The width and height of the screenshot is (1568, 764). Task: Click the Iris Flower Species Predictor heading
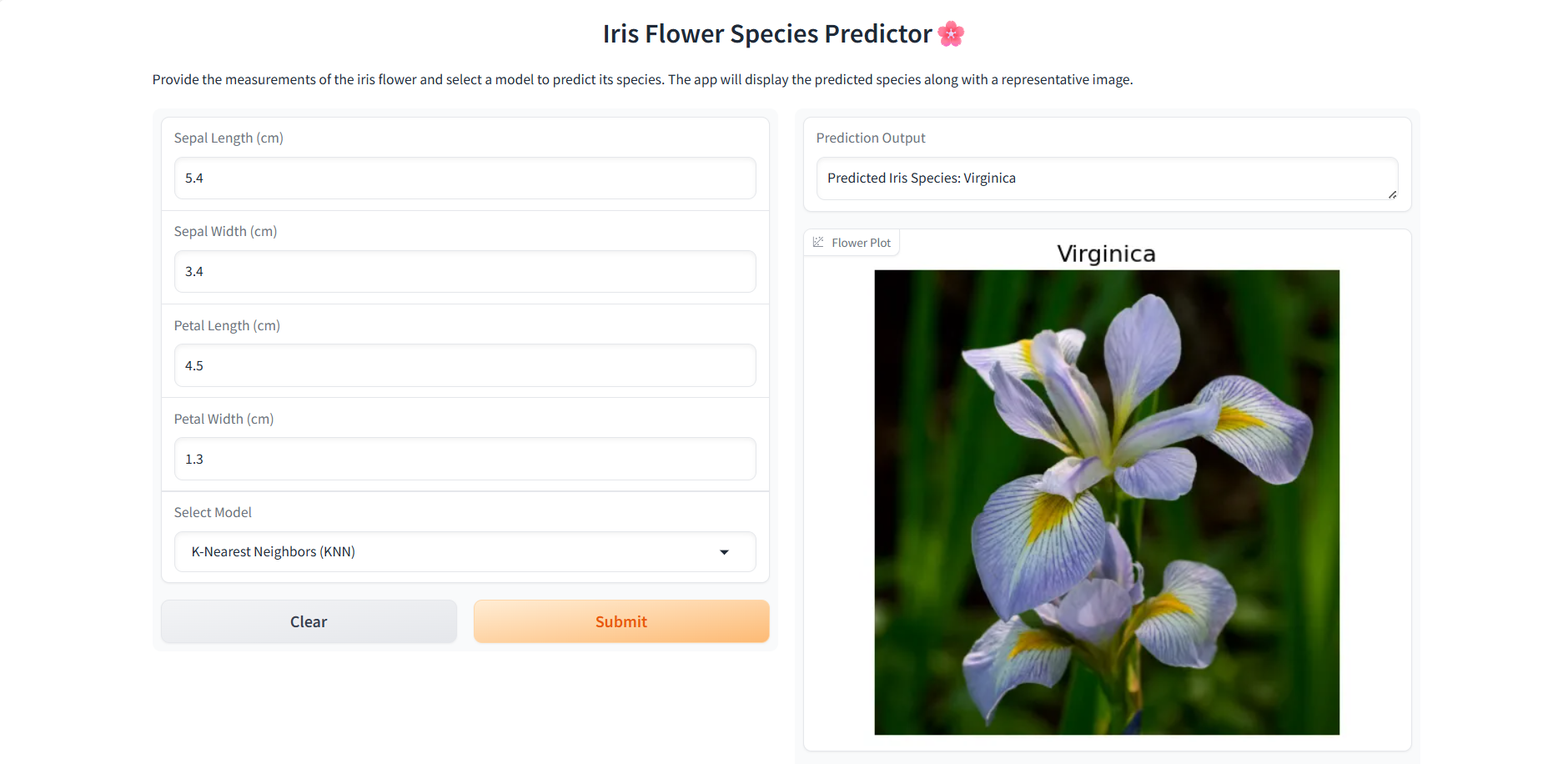click(767, 34)
